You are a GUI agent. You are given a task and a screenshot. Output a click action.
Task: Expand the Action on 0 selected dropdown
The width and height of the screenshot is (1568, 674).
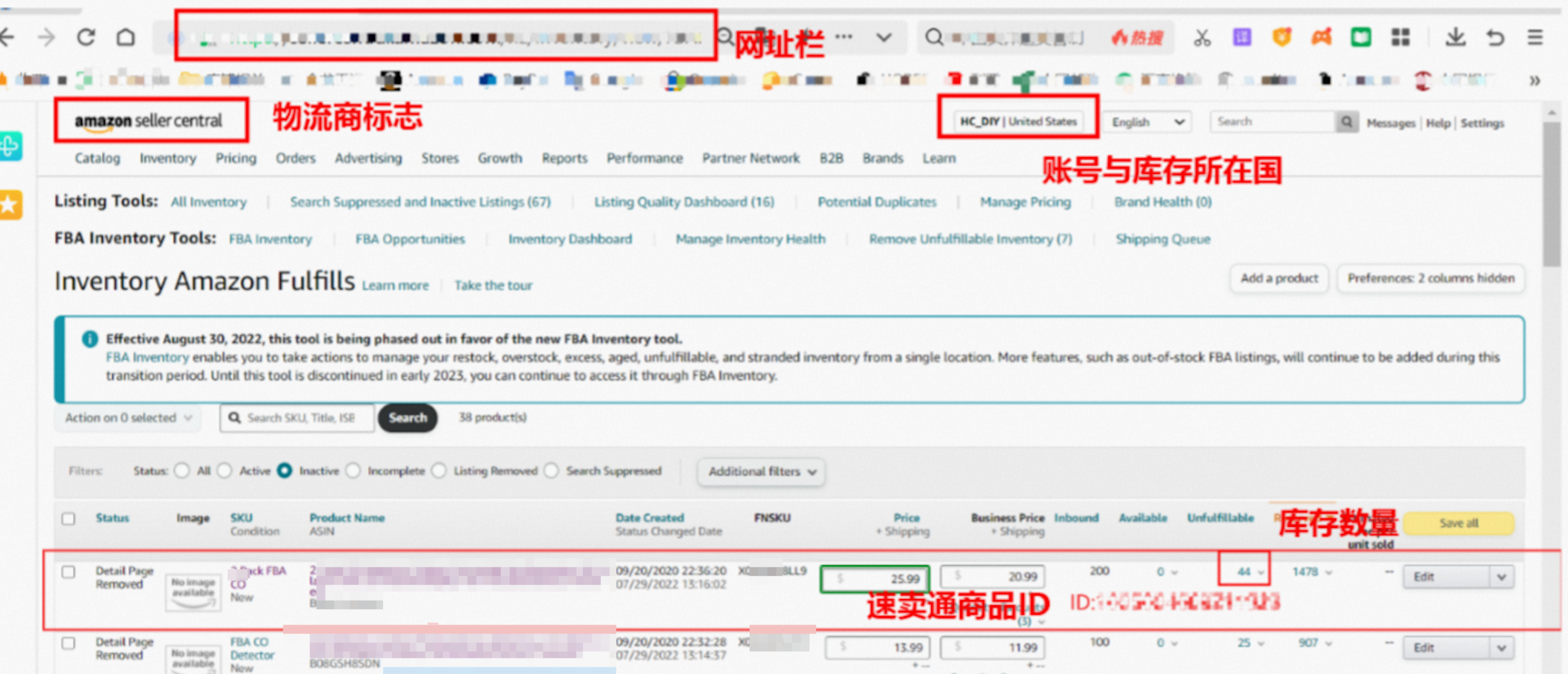pos(127,418)
